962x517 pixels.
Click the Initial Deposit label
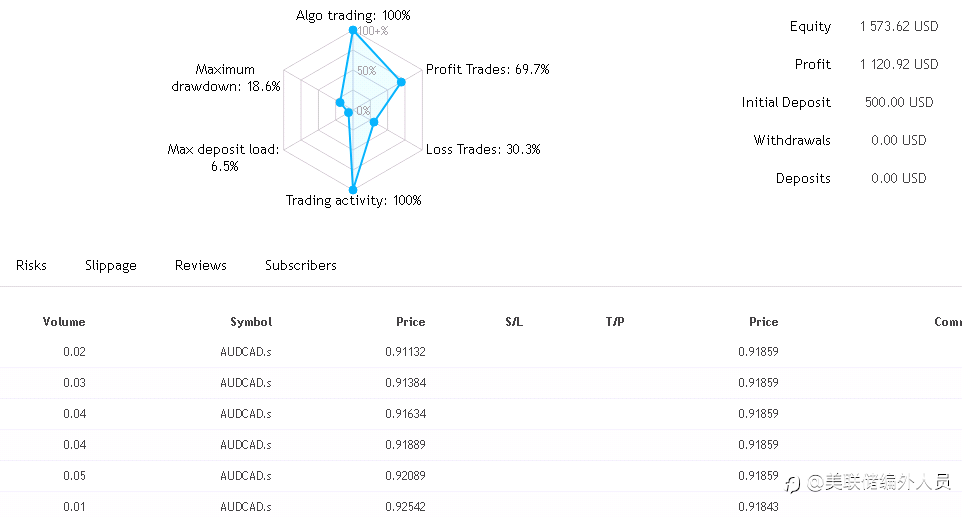786,103
